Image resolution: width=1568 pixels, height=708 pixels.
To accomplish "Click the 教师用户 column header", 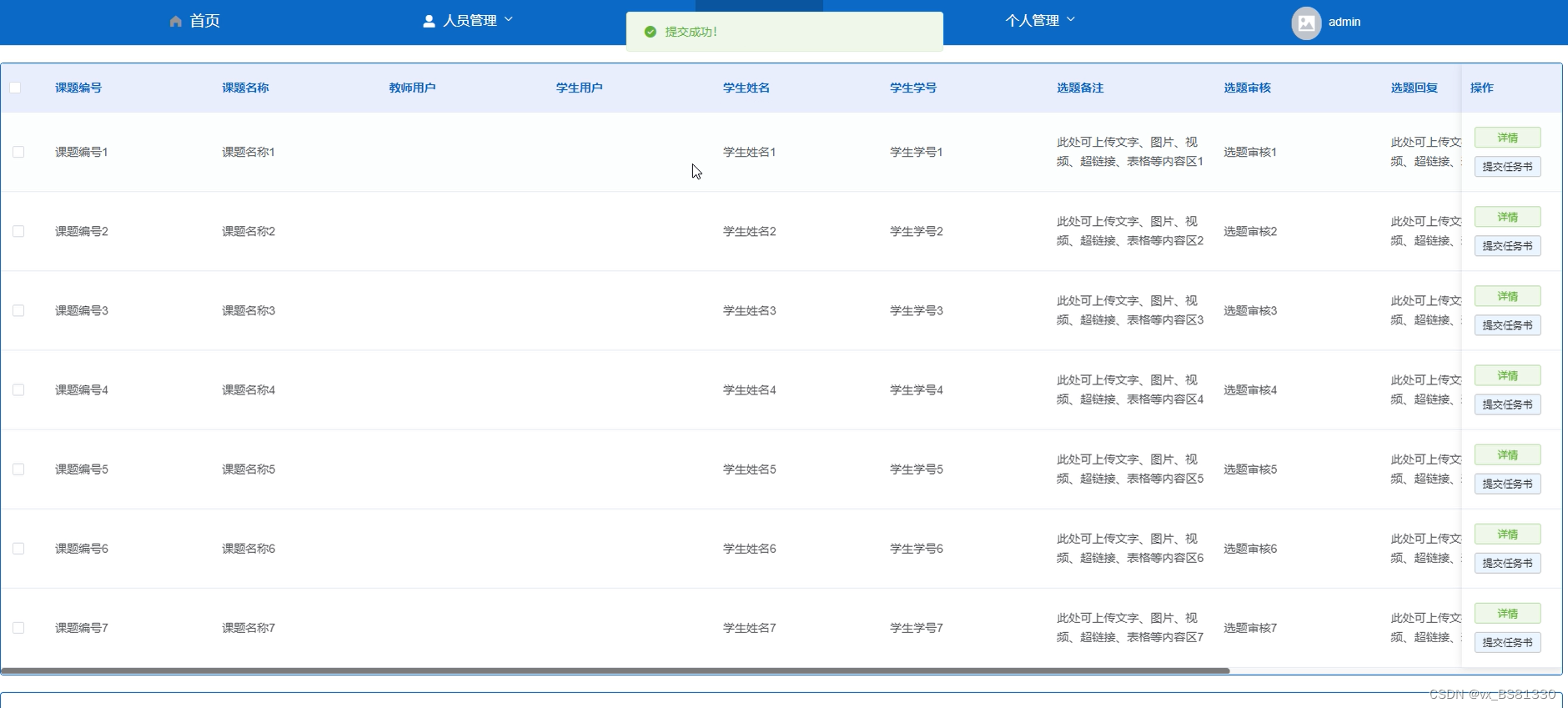I will [412, 88].
